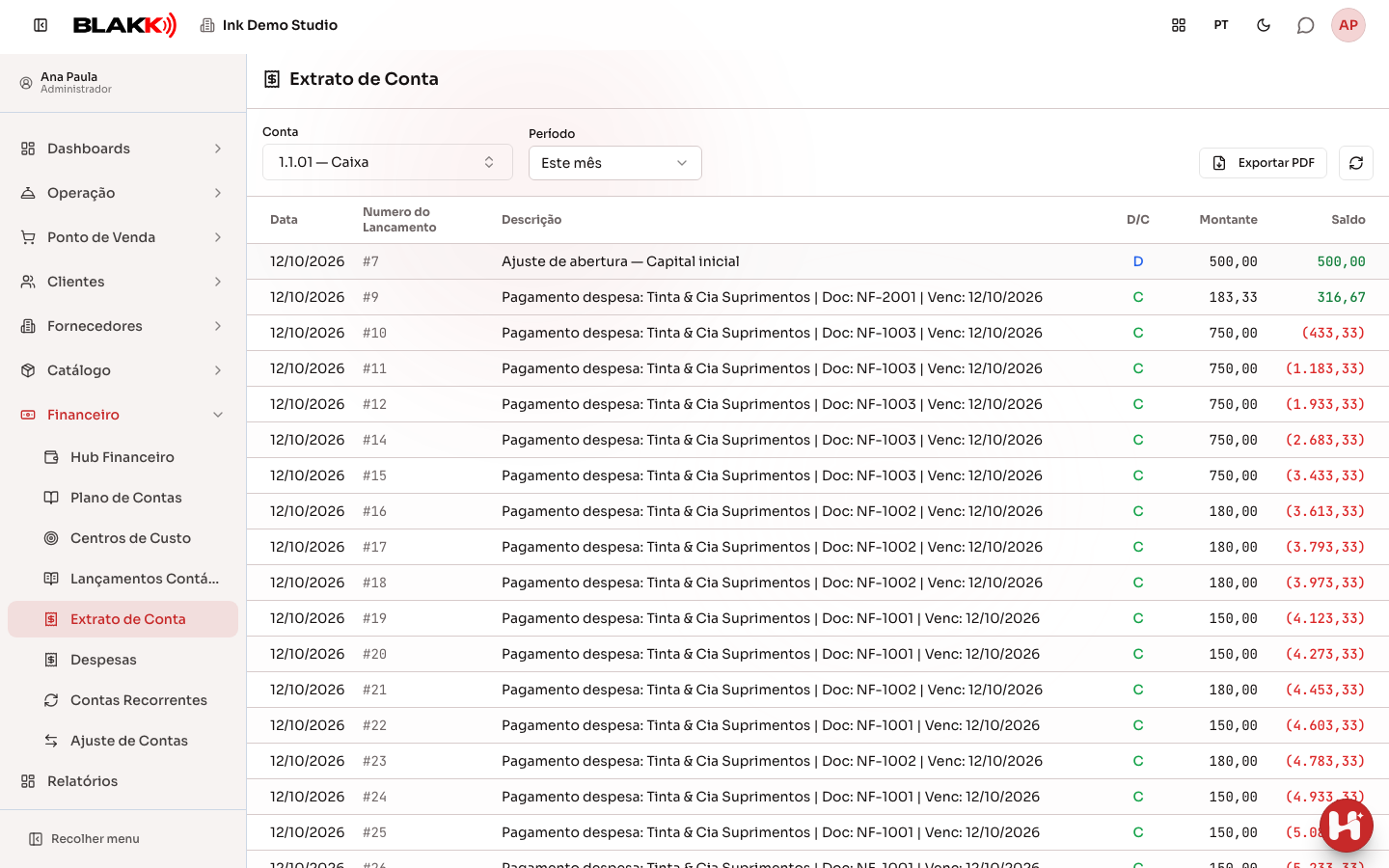Open the Período dropdown
The height and width of the screenshot is (868, 1389).
[614, 163]
